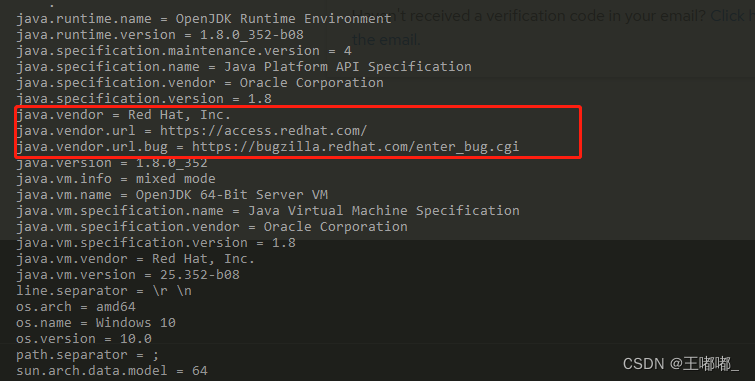755x381 pixels.
Task: Click the os.name Windows 10 line
Action: 96,322
